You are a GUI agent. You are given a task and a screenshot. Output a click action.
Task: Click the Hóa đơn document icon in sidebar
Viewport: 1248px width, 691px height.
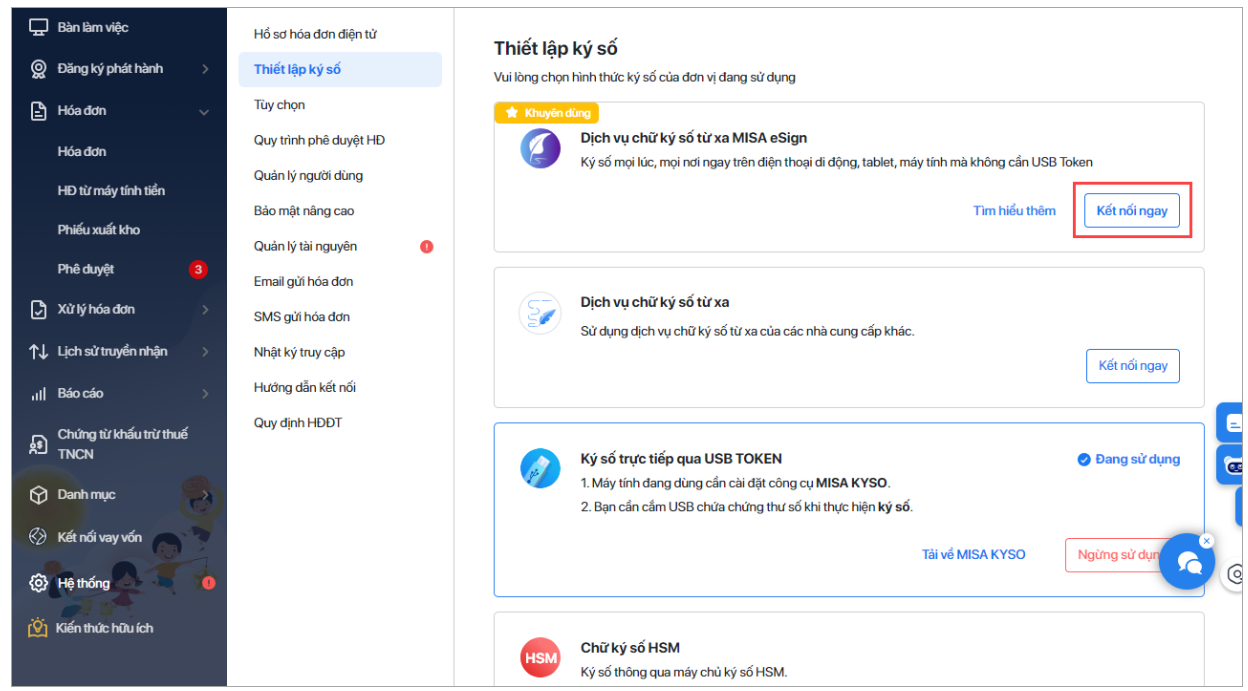coord(39,111)
